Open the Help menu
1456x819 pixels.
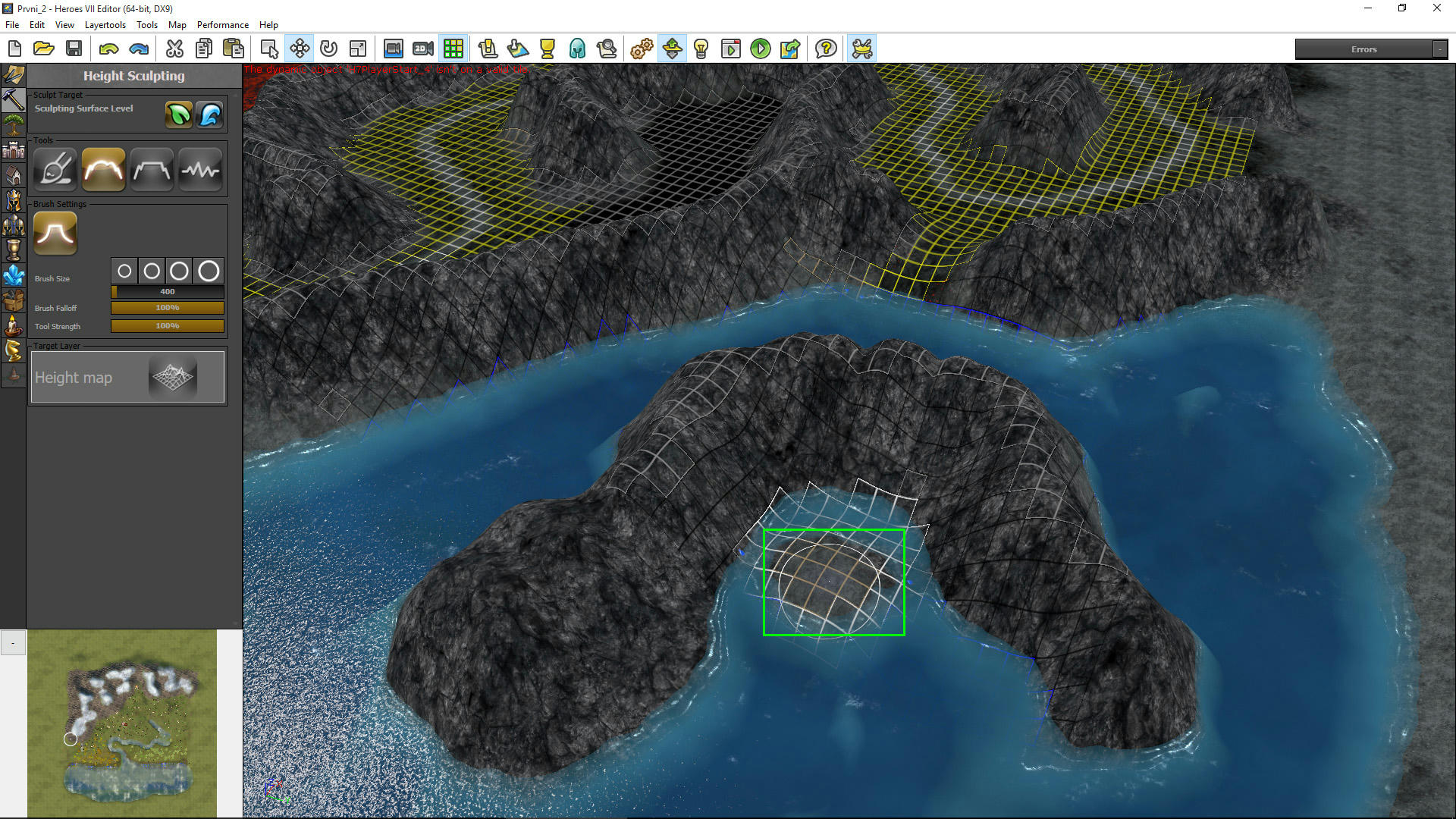268,25
